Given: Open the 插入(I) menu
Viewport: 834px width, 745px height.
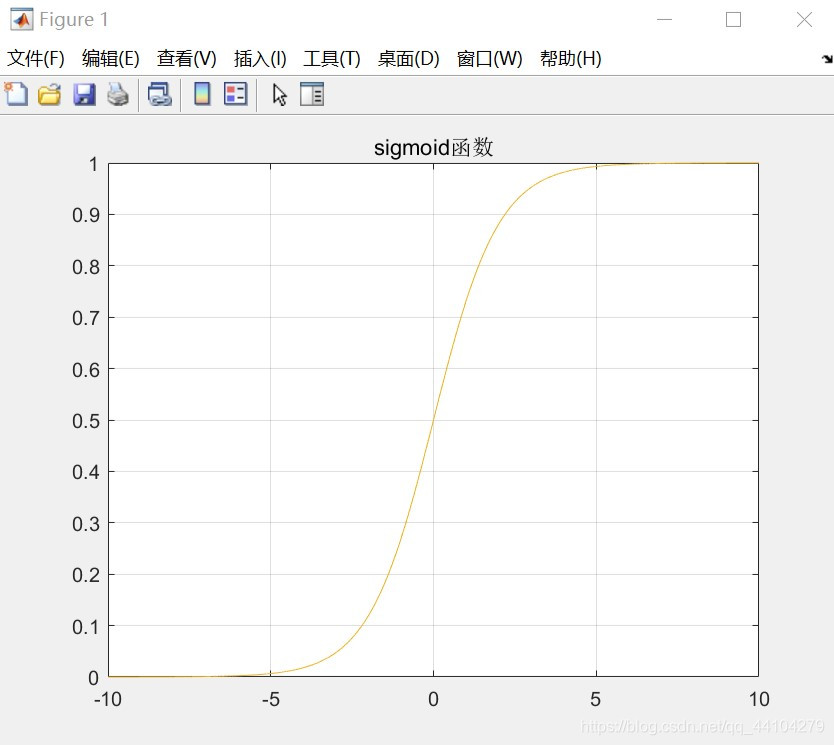Looking at the screenshot, I should (260, 59).
